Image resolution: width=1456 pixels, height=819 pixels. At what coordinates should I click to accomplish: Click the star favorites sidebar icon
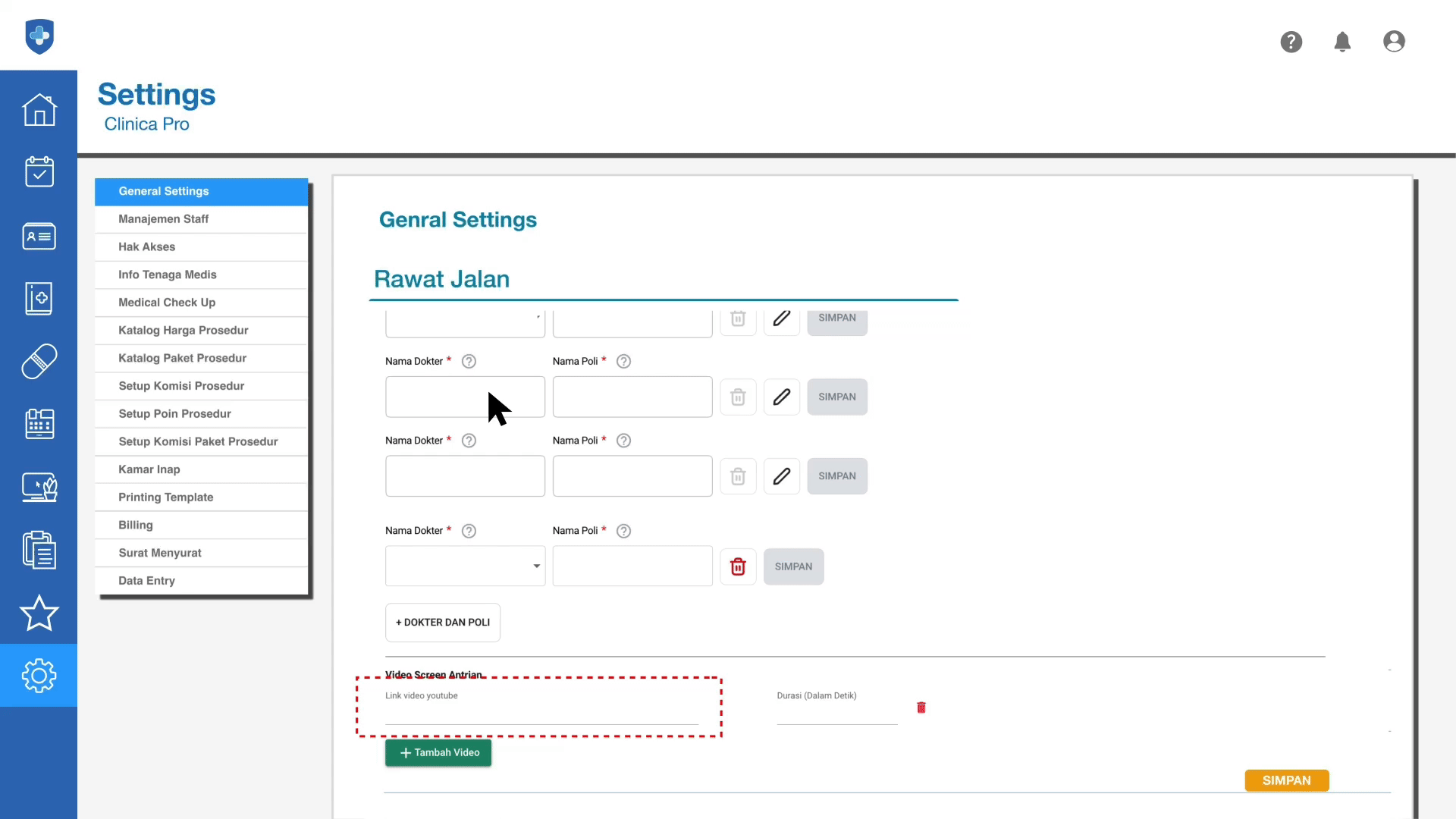pos(39,613)
